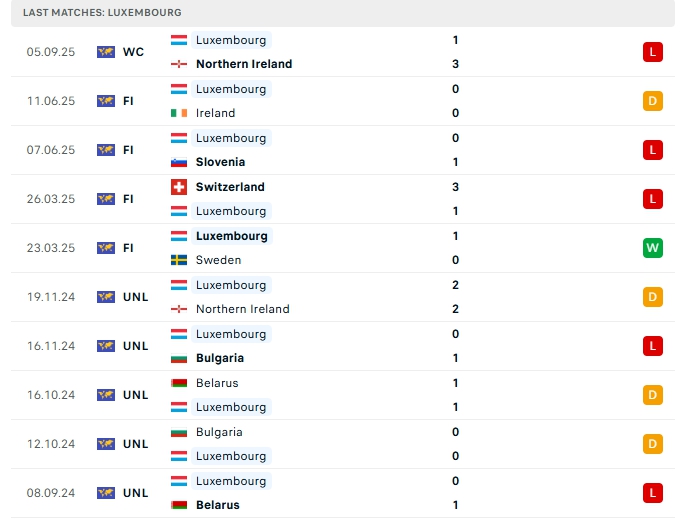The width and height of the screenshot is (685, 520).
Task: Open the UNL competition label dated 19.11.24
Action: point(135,297)
